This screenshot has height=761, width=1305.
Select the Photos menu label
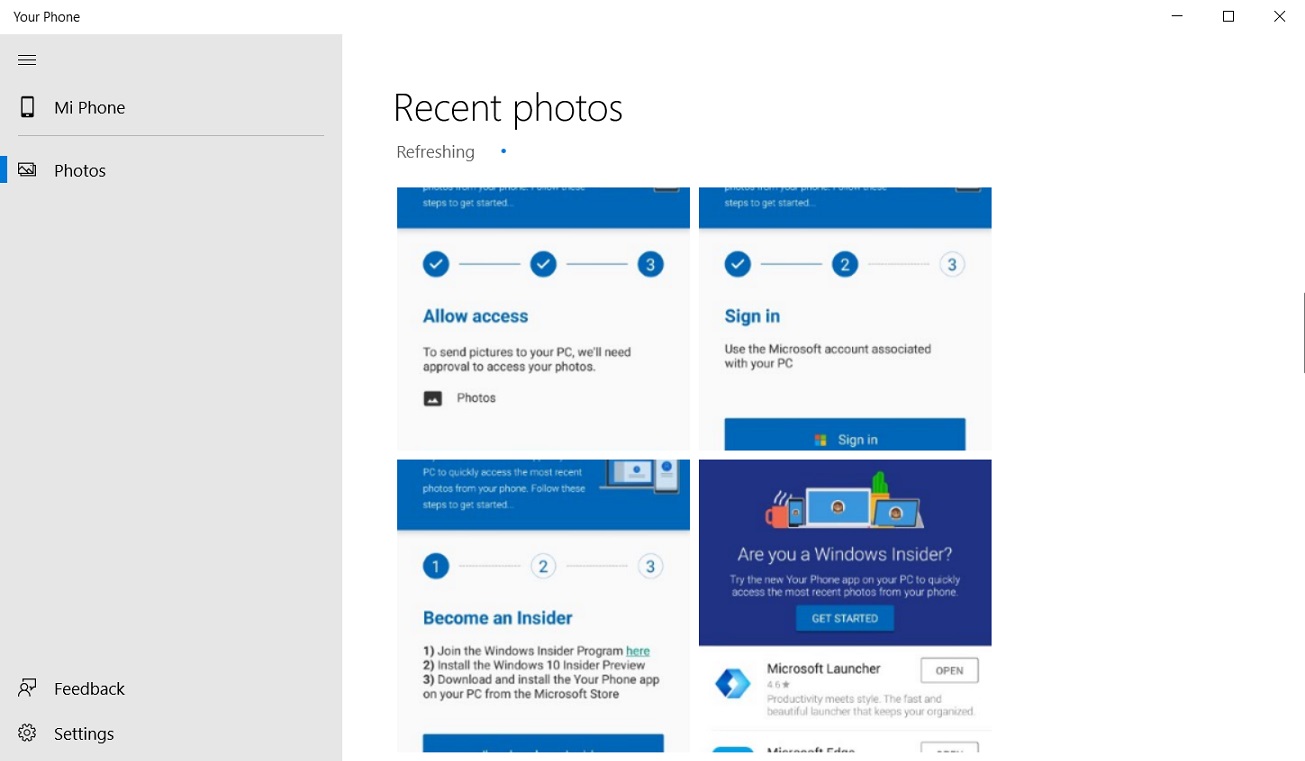click(x=80, y=171)
